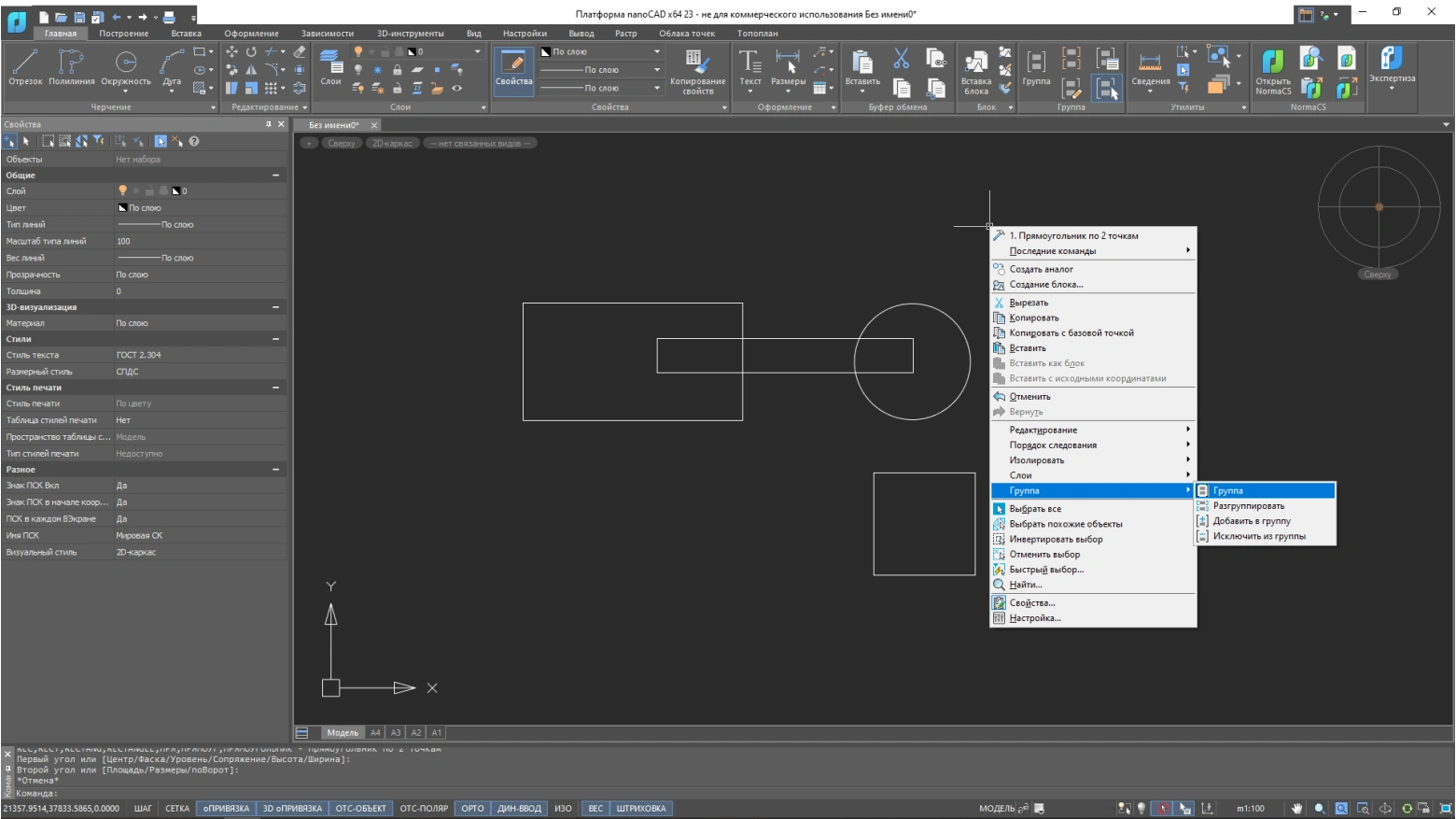Choose Разгруппировать from the submenu
1456x819 pixels.
(1249, 506)
